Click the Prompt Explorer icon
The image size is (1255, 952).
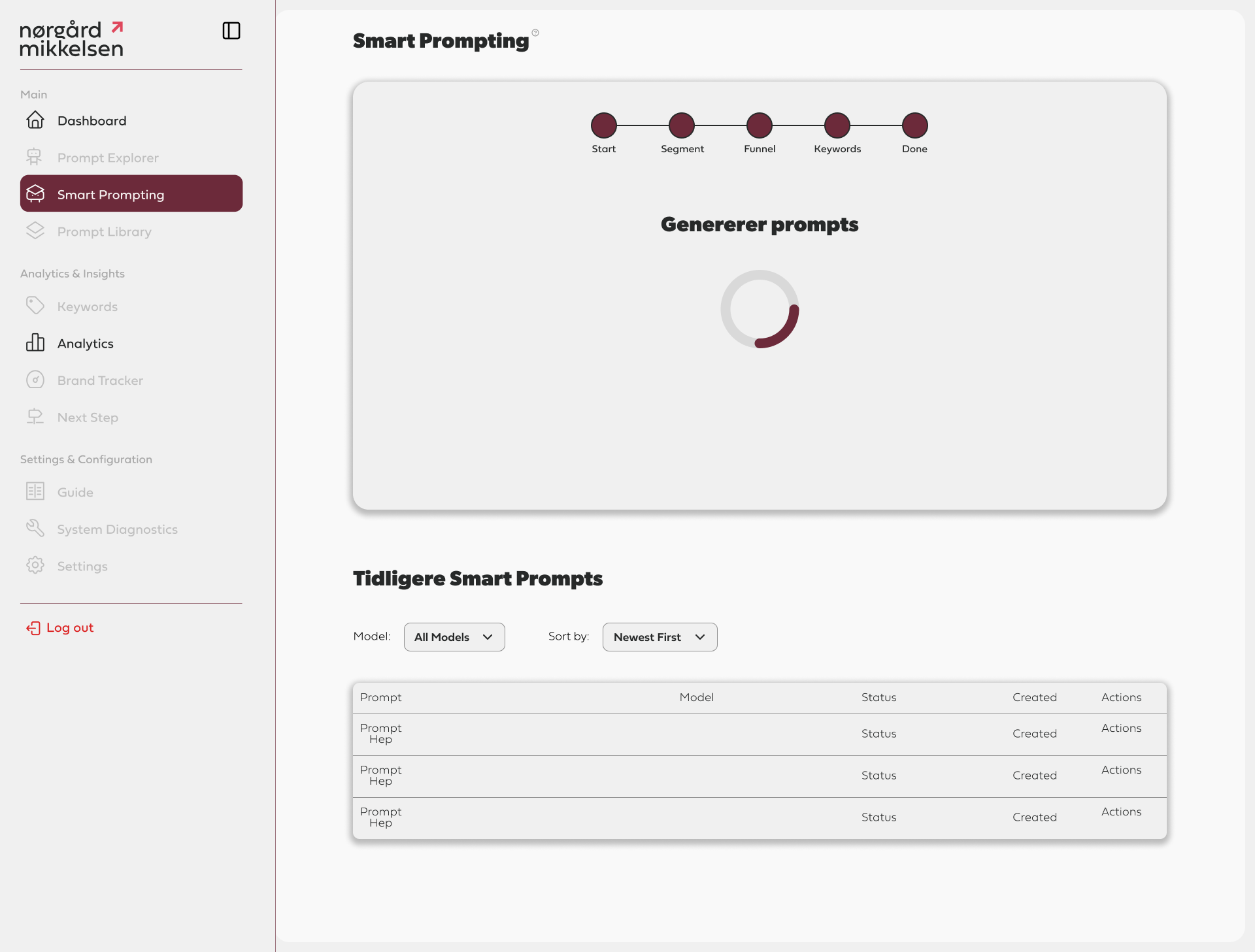35,157
